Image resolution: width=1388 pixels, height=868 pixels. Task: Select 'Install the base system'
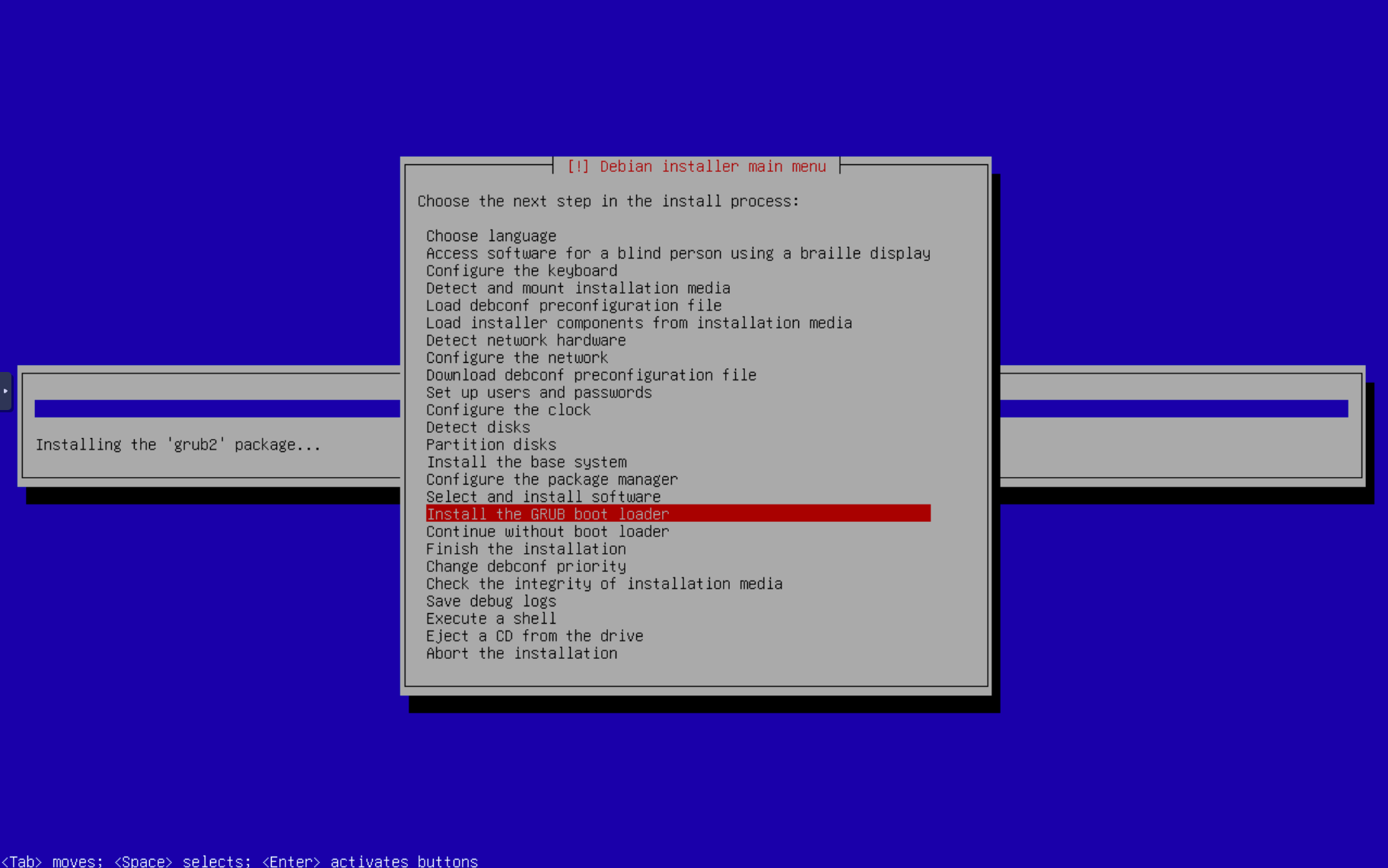click(x=526, y=463)
